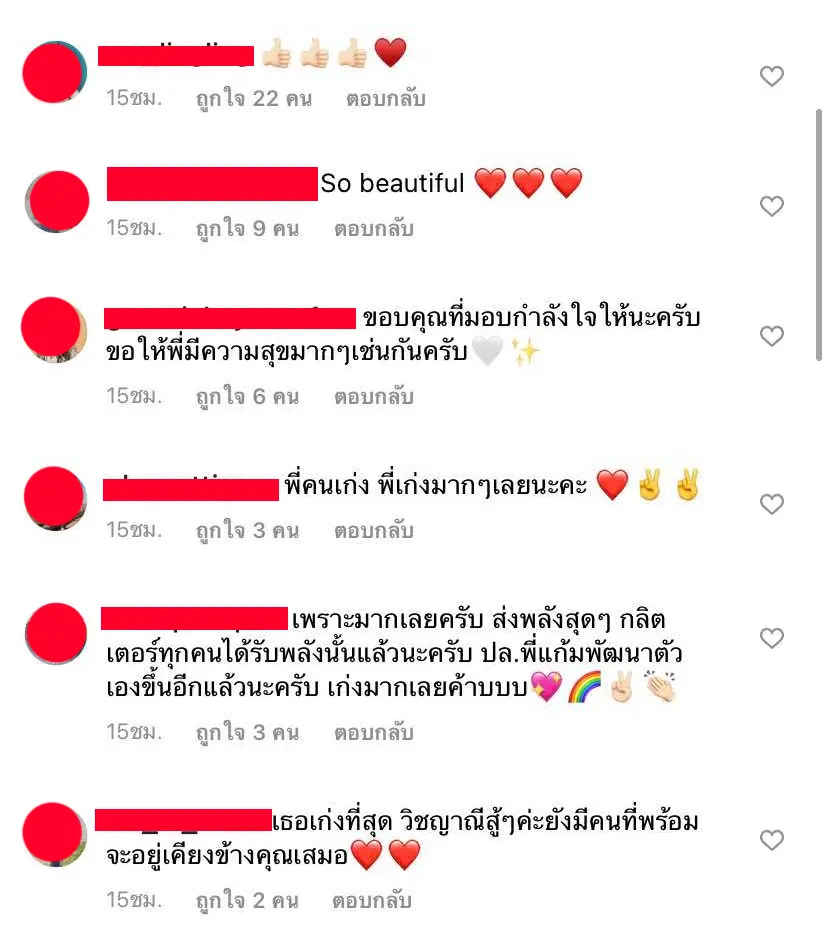Like the 'พี่คนเก่ง' comment heart icon

(771, 504)
